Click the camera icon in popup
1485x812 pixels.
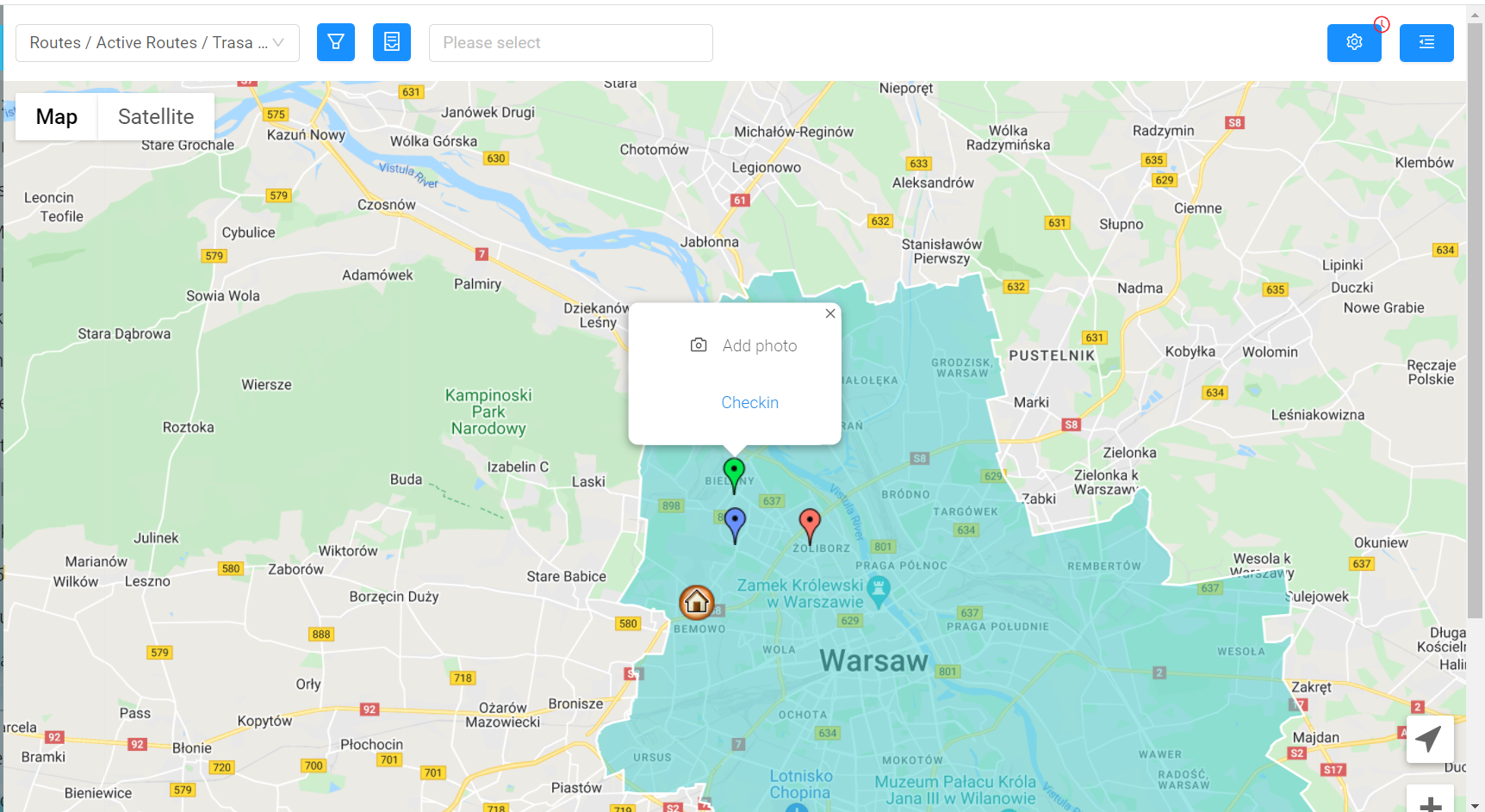click(699, 345)
